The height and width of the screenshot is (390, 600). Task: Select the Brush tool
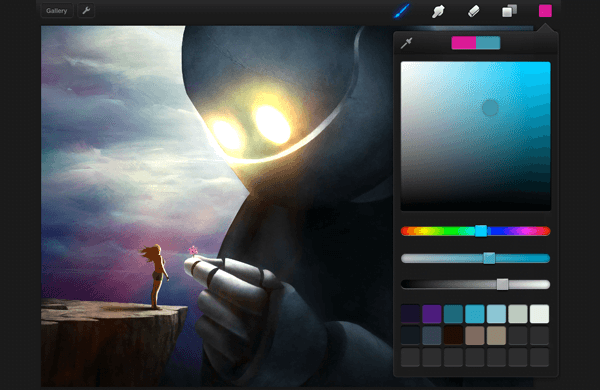[x=401, y=11]
